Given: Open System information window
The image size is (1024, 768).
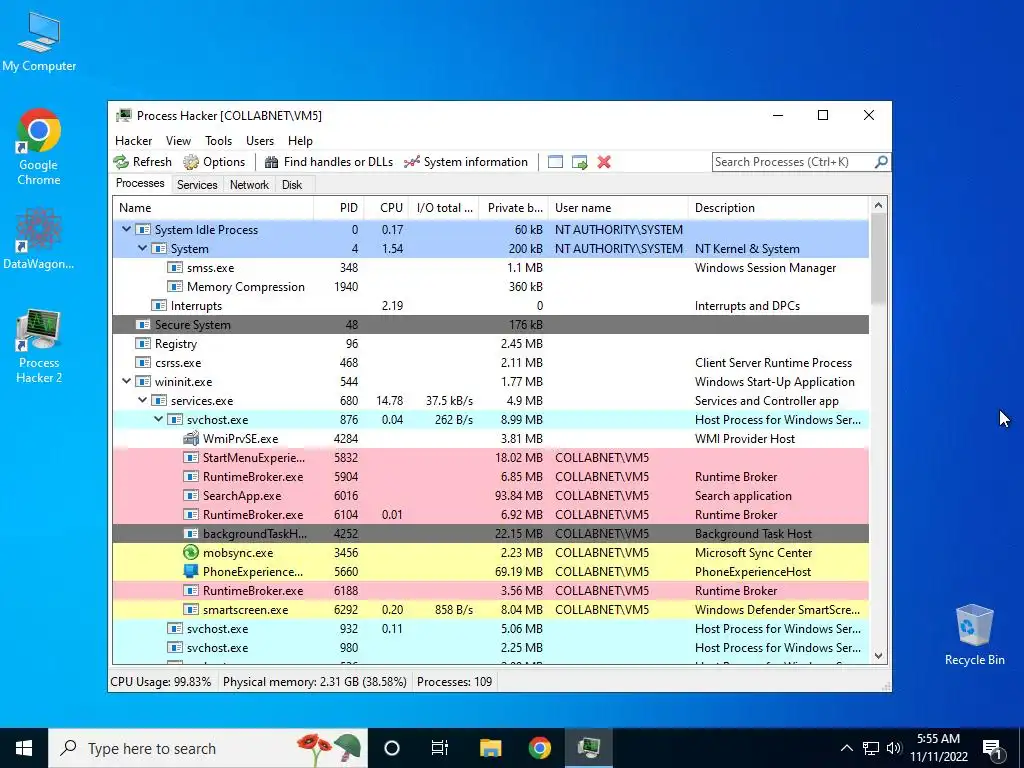Looking at the screenshot, I should 466,162.
